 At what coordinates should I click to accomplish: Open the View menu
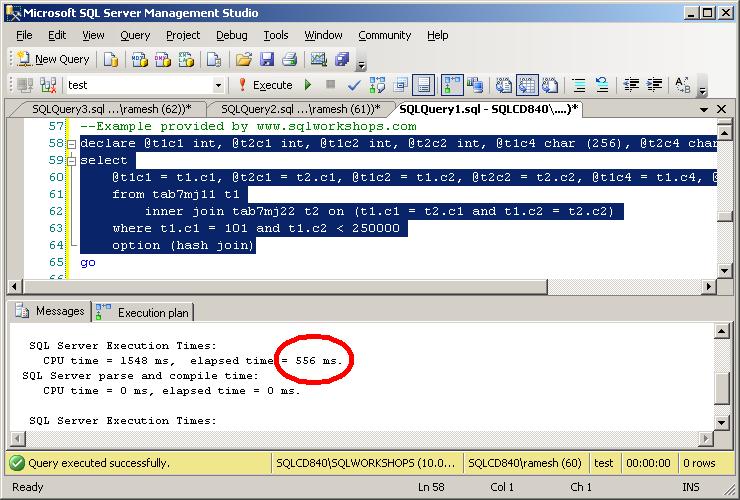pyautogui.click(x=93, y=35)
